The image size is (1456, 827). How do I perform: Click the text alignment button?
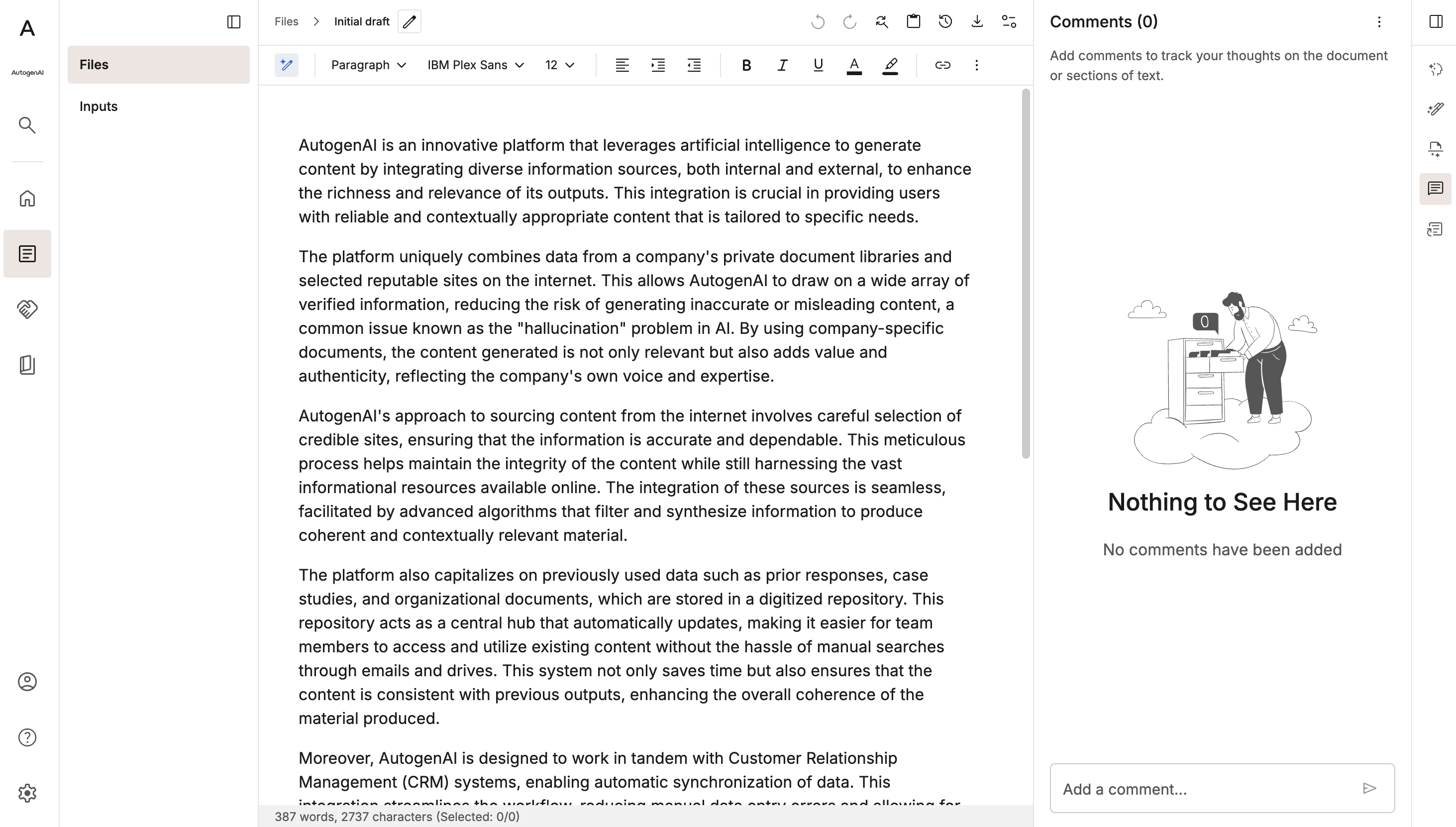tap(622, 65)
